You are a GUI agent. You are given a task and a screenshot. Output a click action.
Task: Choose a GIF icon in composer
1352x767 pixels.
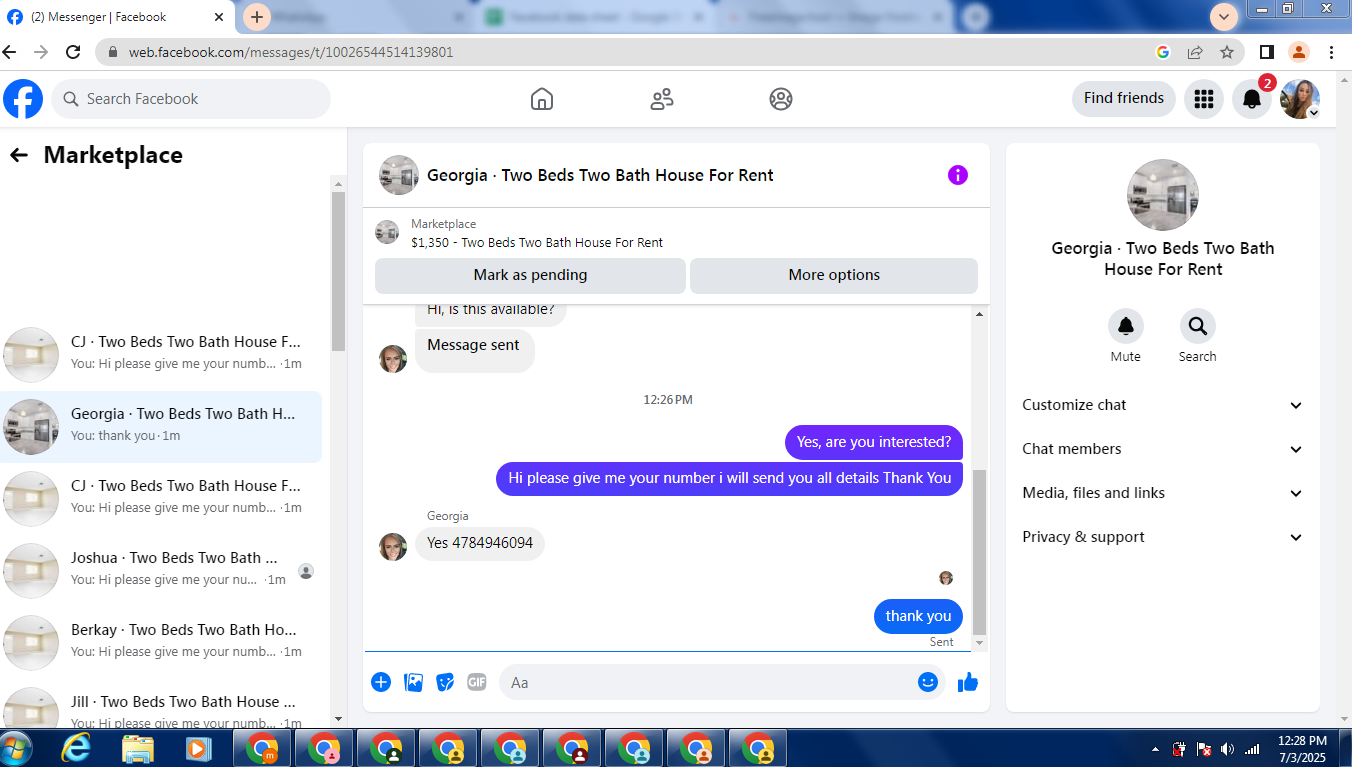[477, 682]
